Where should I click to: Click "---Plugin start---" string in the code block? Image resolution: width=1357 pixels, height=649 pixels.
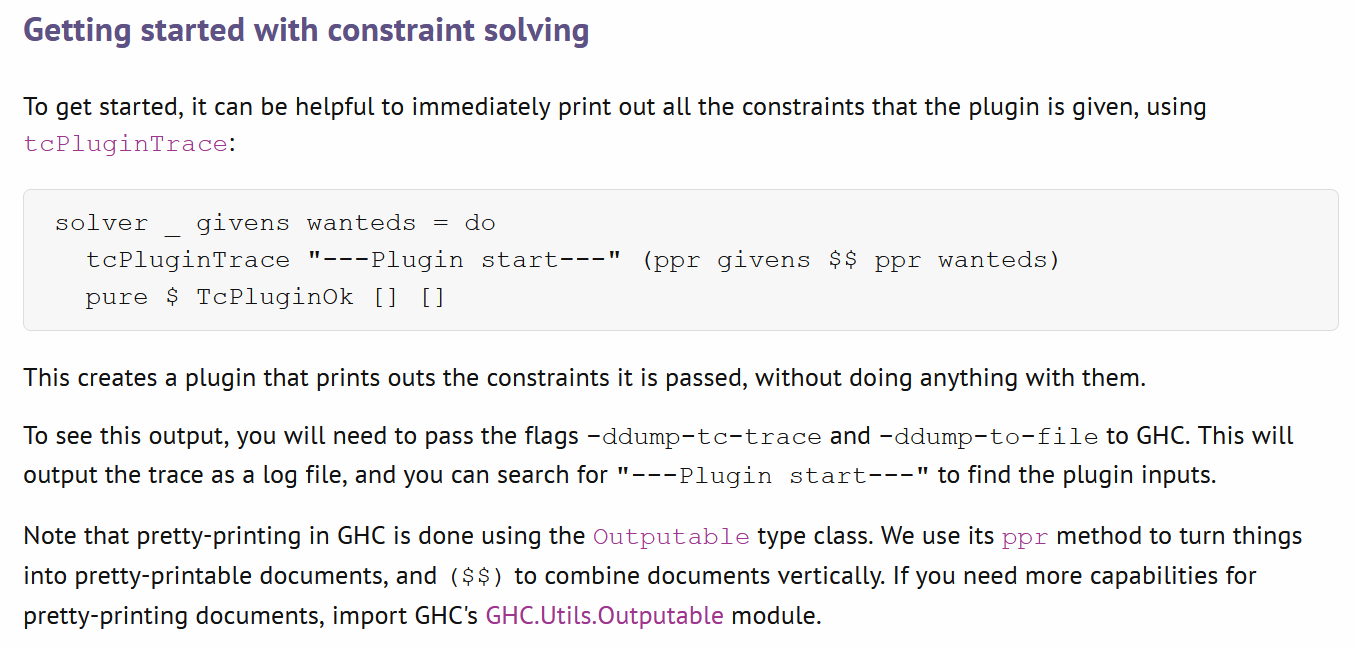tap(464, 260)
